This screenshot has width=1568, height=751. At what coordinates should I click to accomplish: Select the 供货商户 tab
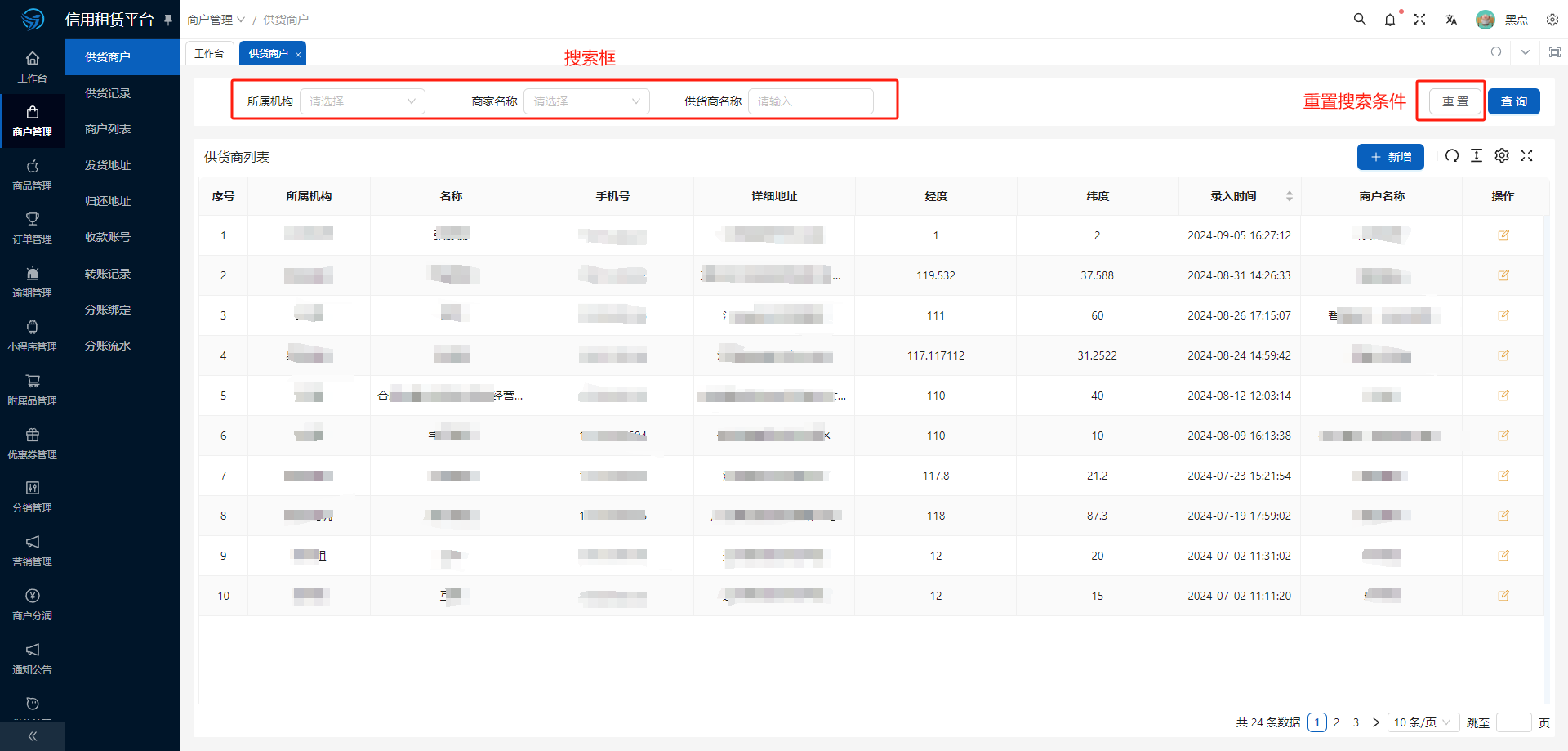coord(269,53)
